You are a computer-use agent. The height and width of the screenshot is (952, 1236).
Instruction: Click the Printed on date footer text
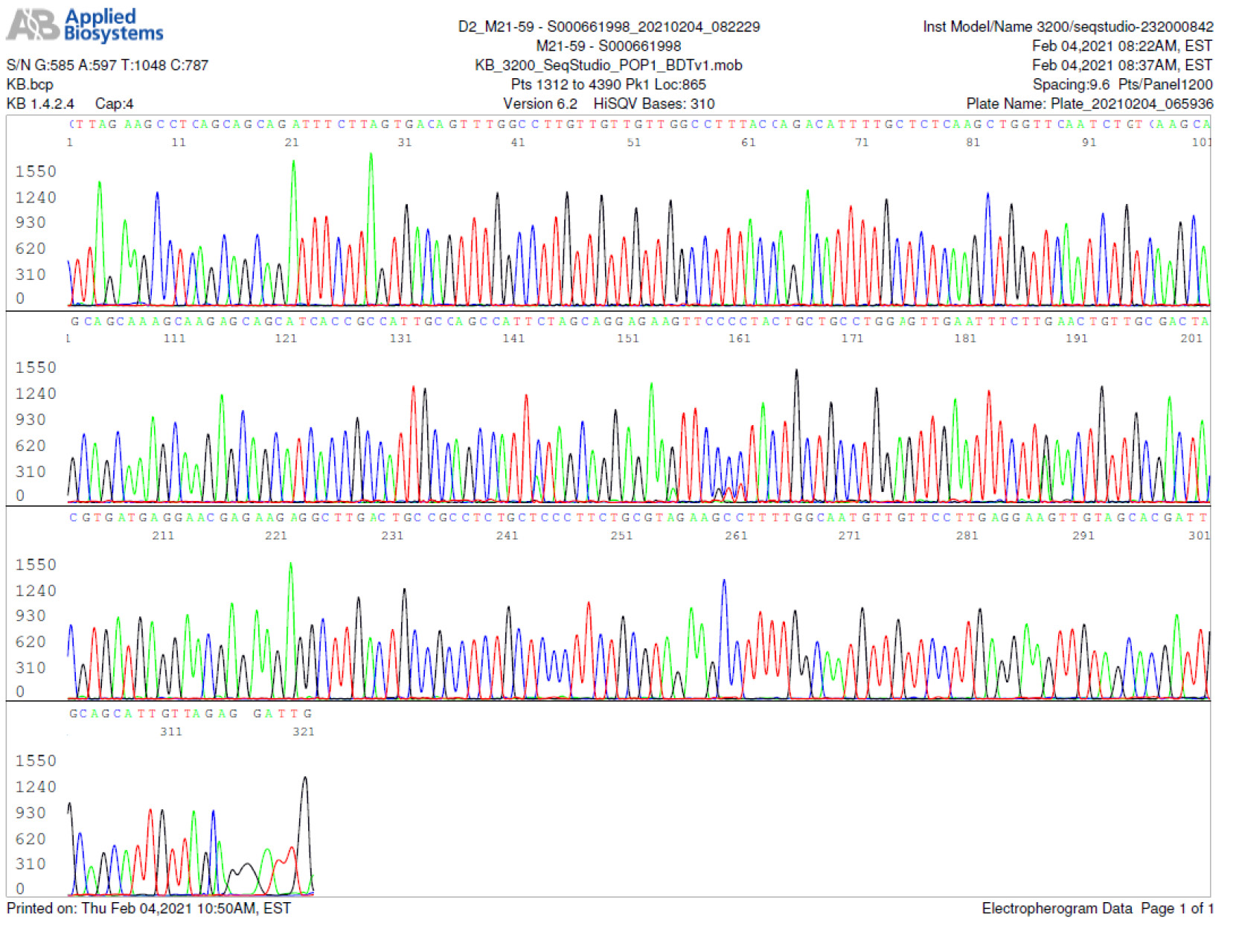[148, 909]
